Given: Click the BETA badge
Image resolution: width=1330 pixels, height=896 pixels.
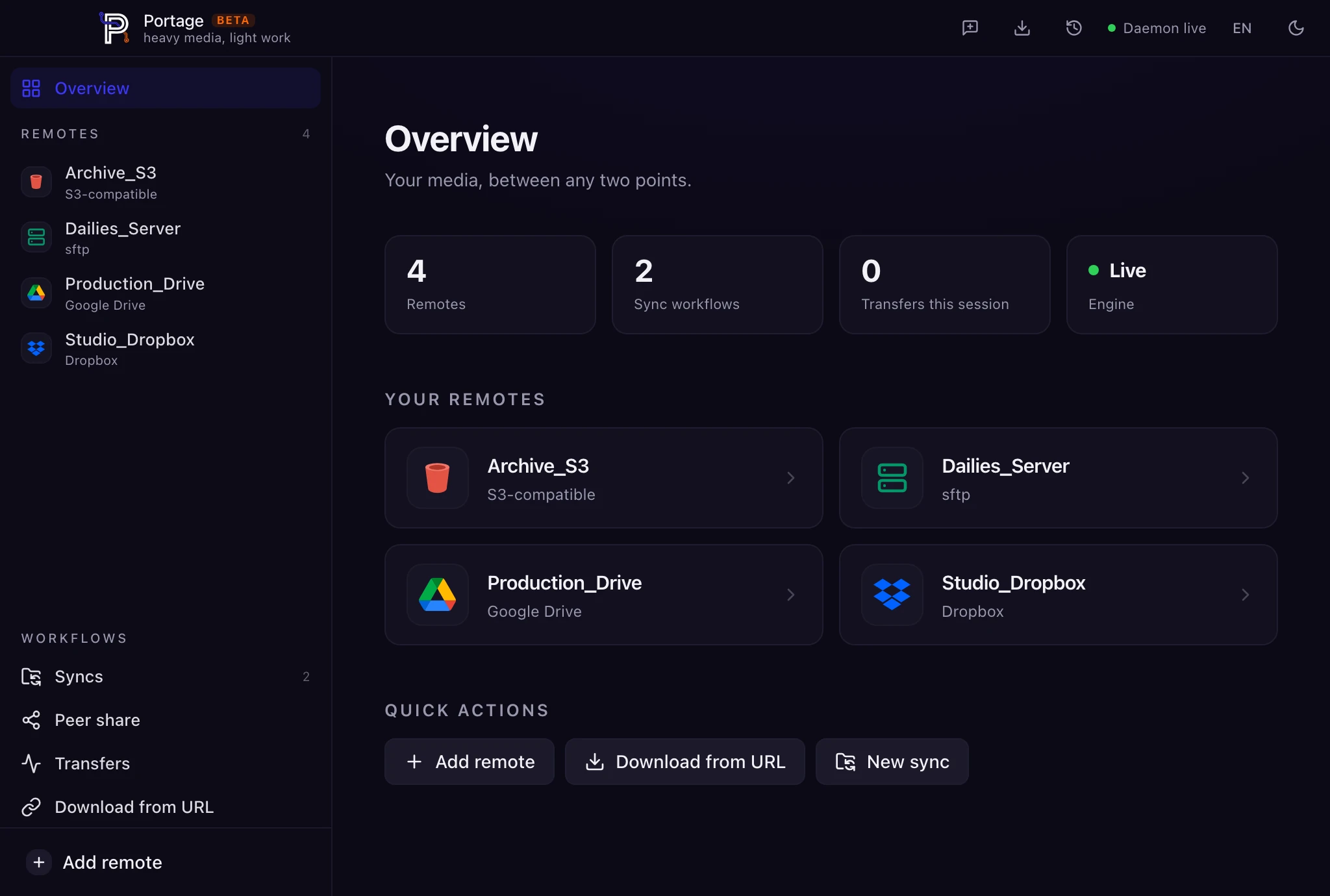Looking at the screenshot, I should (x=233, y=20).
